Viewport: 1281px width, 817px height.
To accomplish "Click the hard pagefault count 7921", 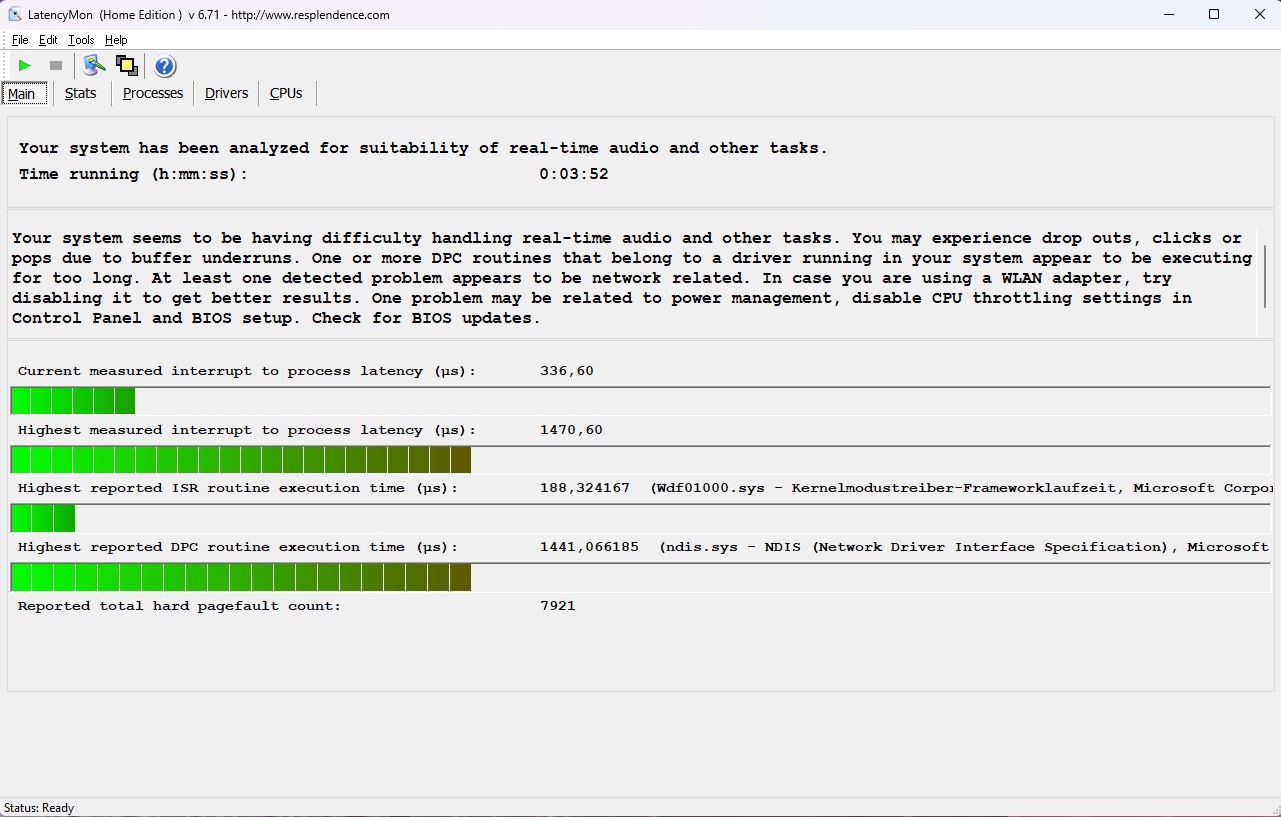I will click(x=558, y=606).
